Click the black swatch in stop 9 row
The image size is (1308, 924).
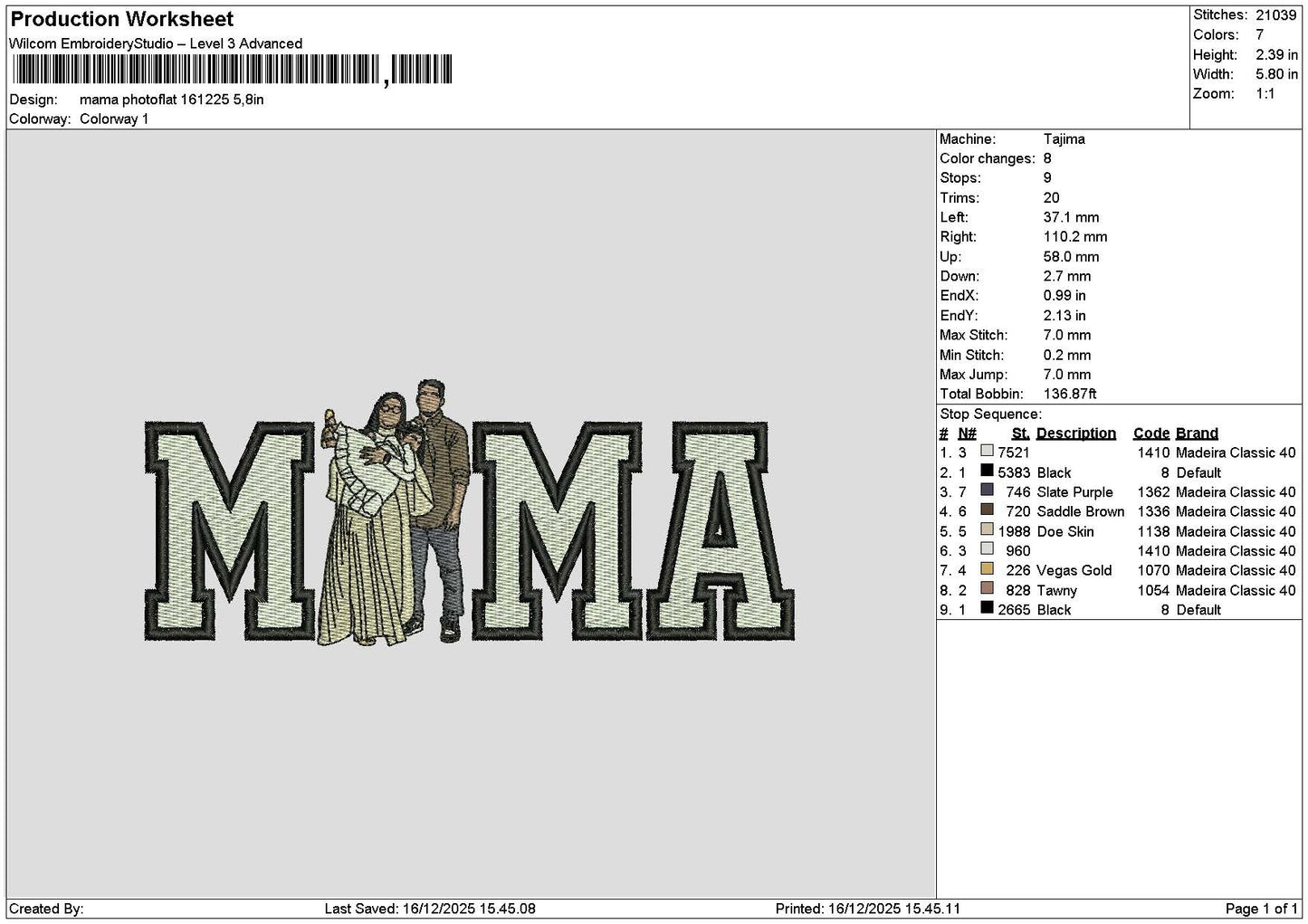point(988,608)
